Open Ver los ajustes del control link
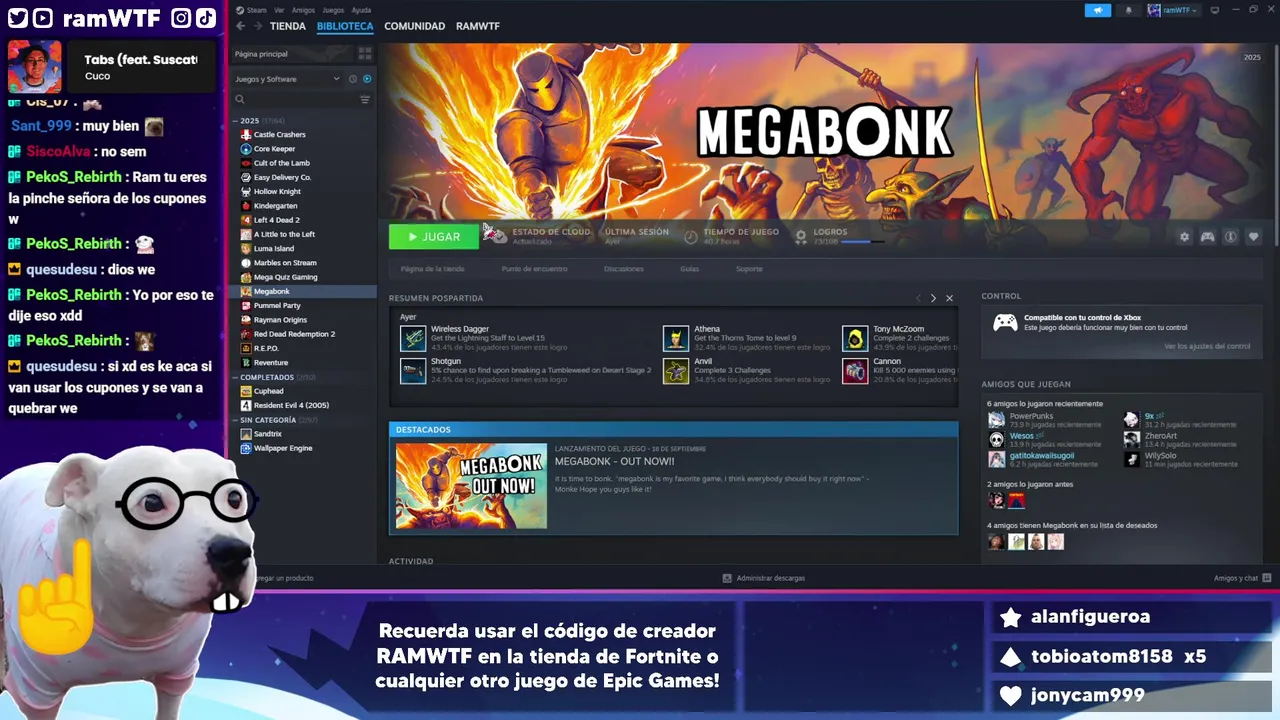This screenshot has height=720, width=1280. [1207, 346]
